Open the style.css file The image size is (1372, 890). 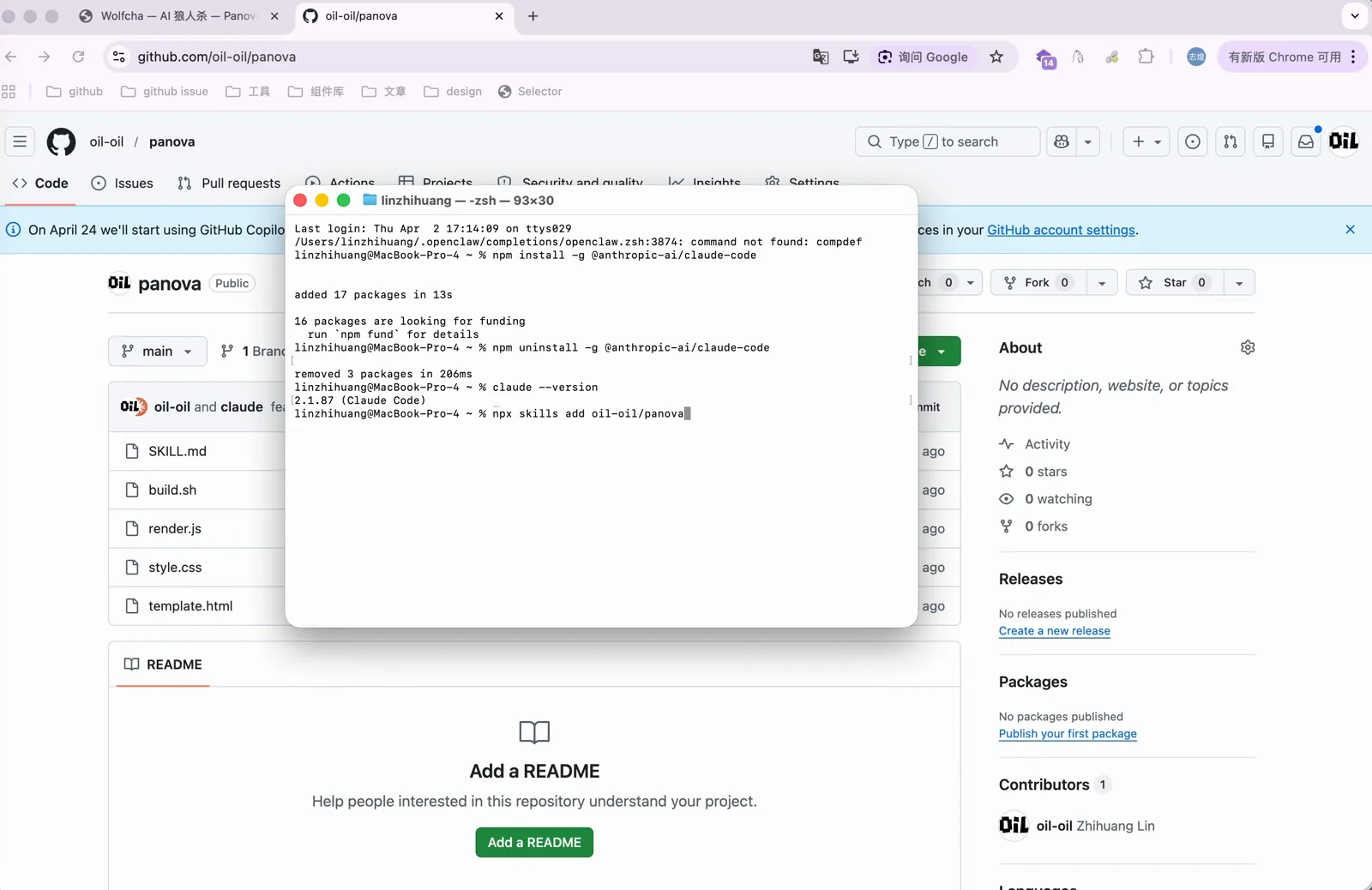pyautogui.click(x=175, y=567)
